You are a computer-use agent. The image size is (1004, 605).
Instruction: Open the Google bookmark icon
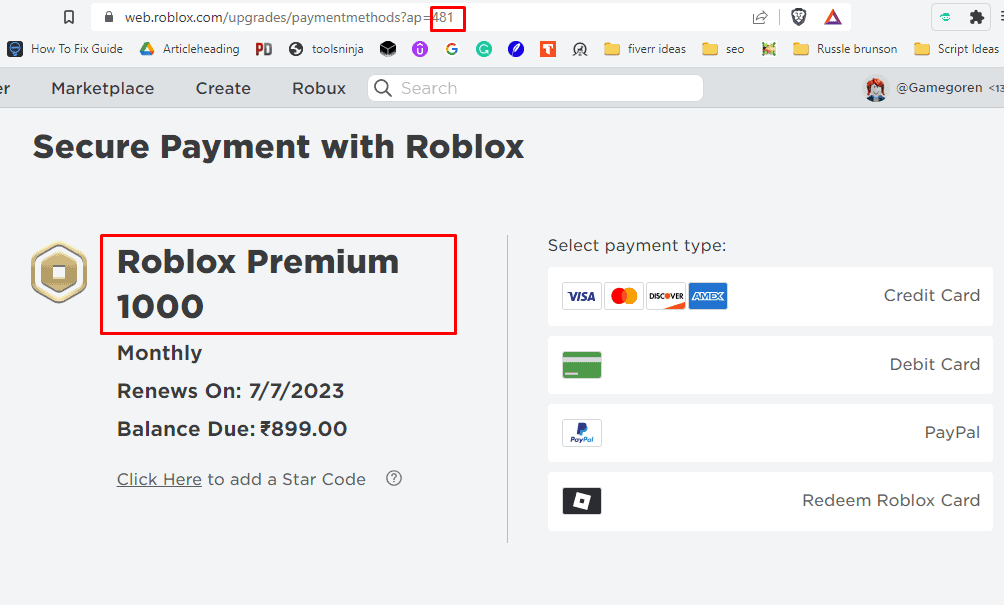coord(452,49)
